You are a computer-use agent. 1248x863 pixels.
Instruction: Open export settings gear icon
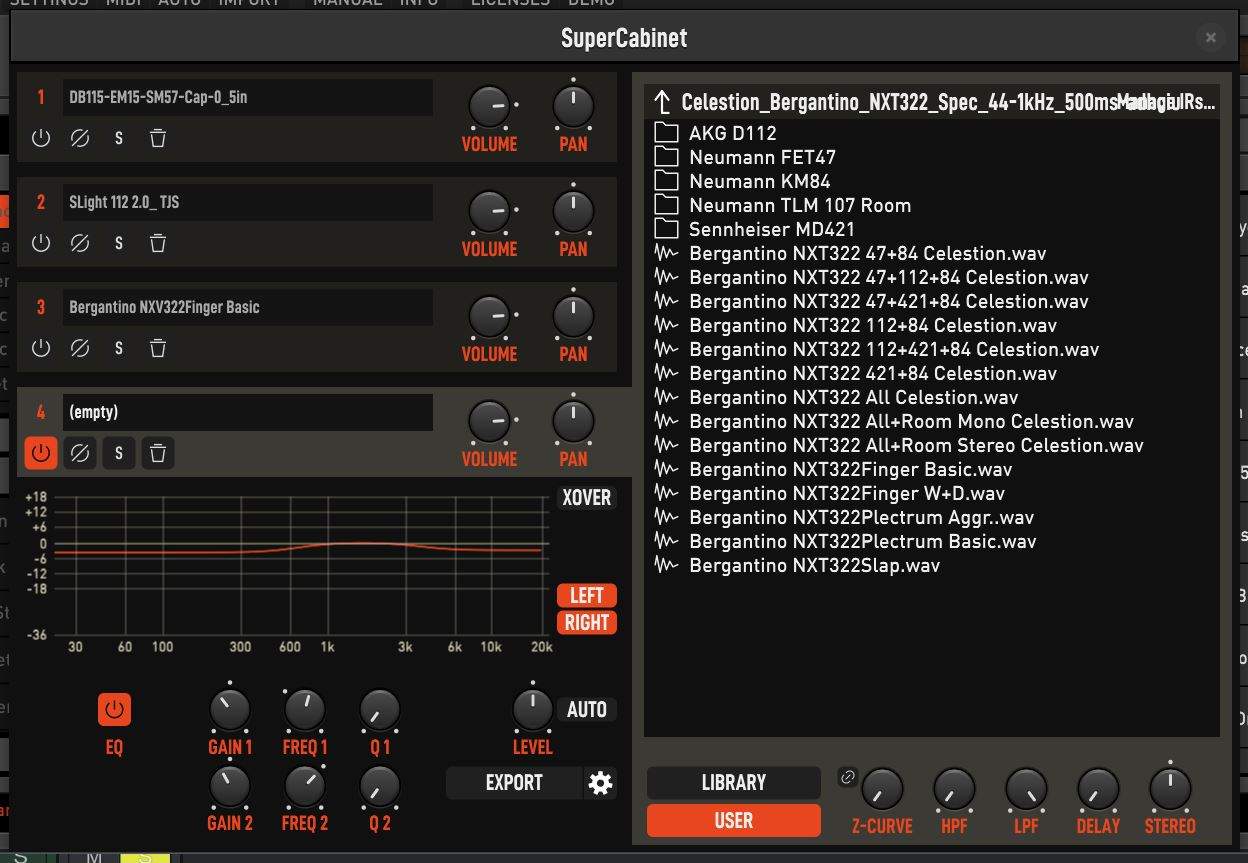pyautogui.click(x=600, y=783)
